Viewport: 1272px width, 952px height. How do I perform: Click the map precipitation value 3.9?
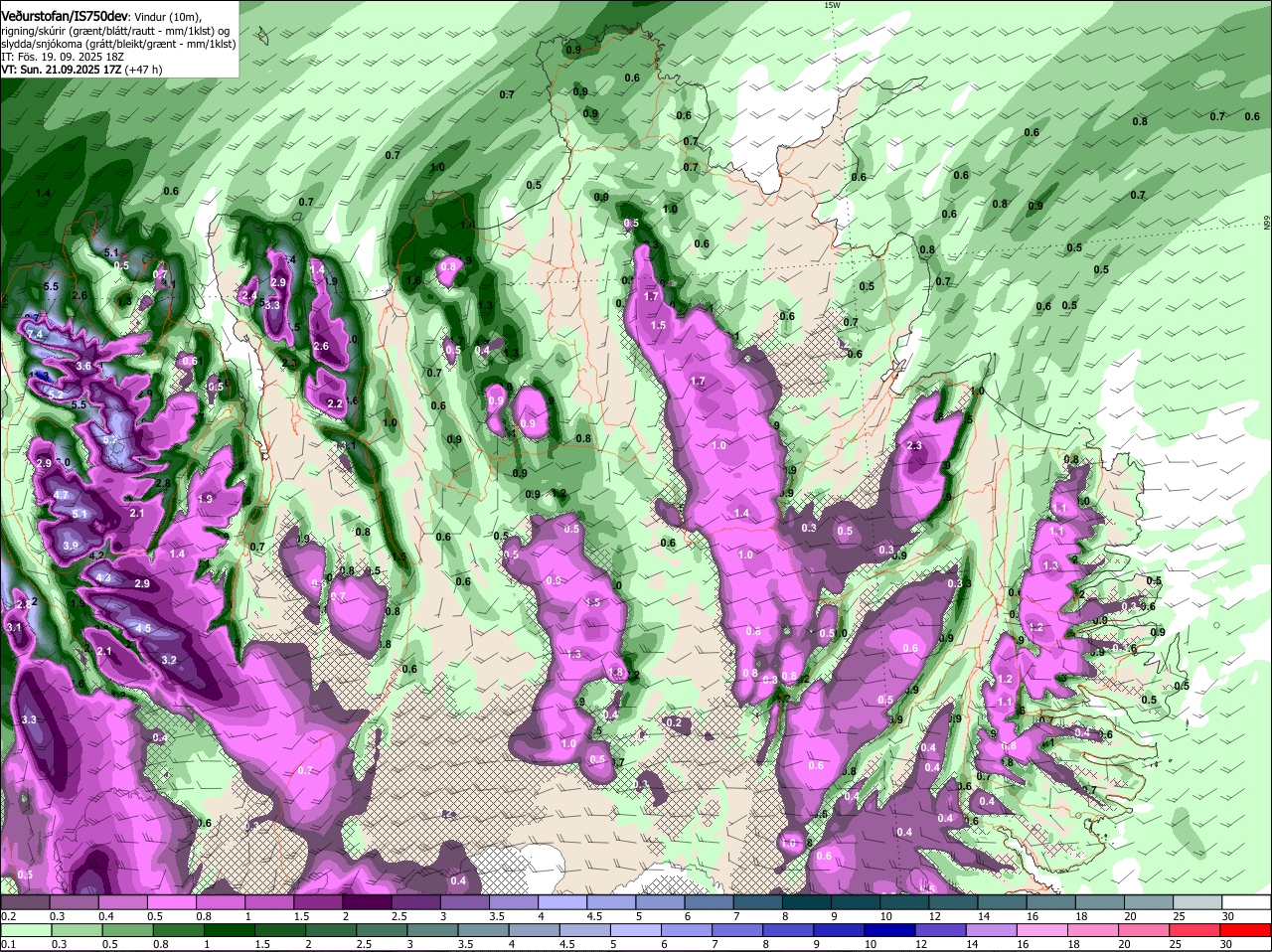(71, 546)
